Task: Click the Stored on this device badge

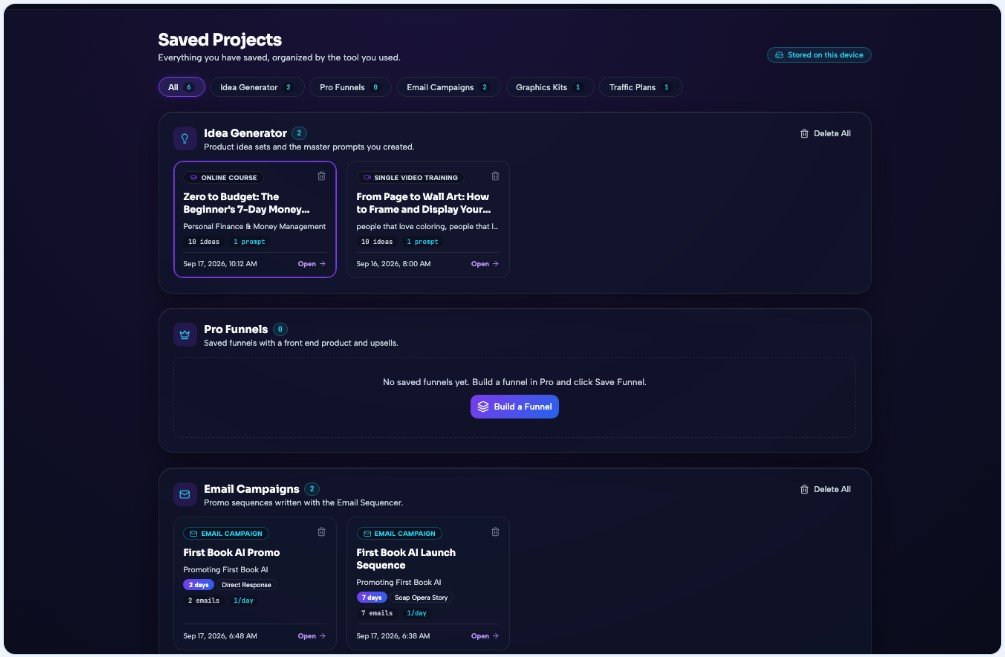Action: coord(819,55)
